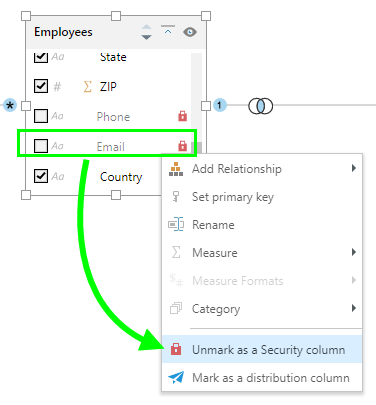Select Mark as a distribution column

pyautogui.click(x=262, y=378)
